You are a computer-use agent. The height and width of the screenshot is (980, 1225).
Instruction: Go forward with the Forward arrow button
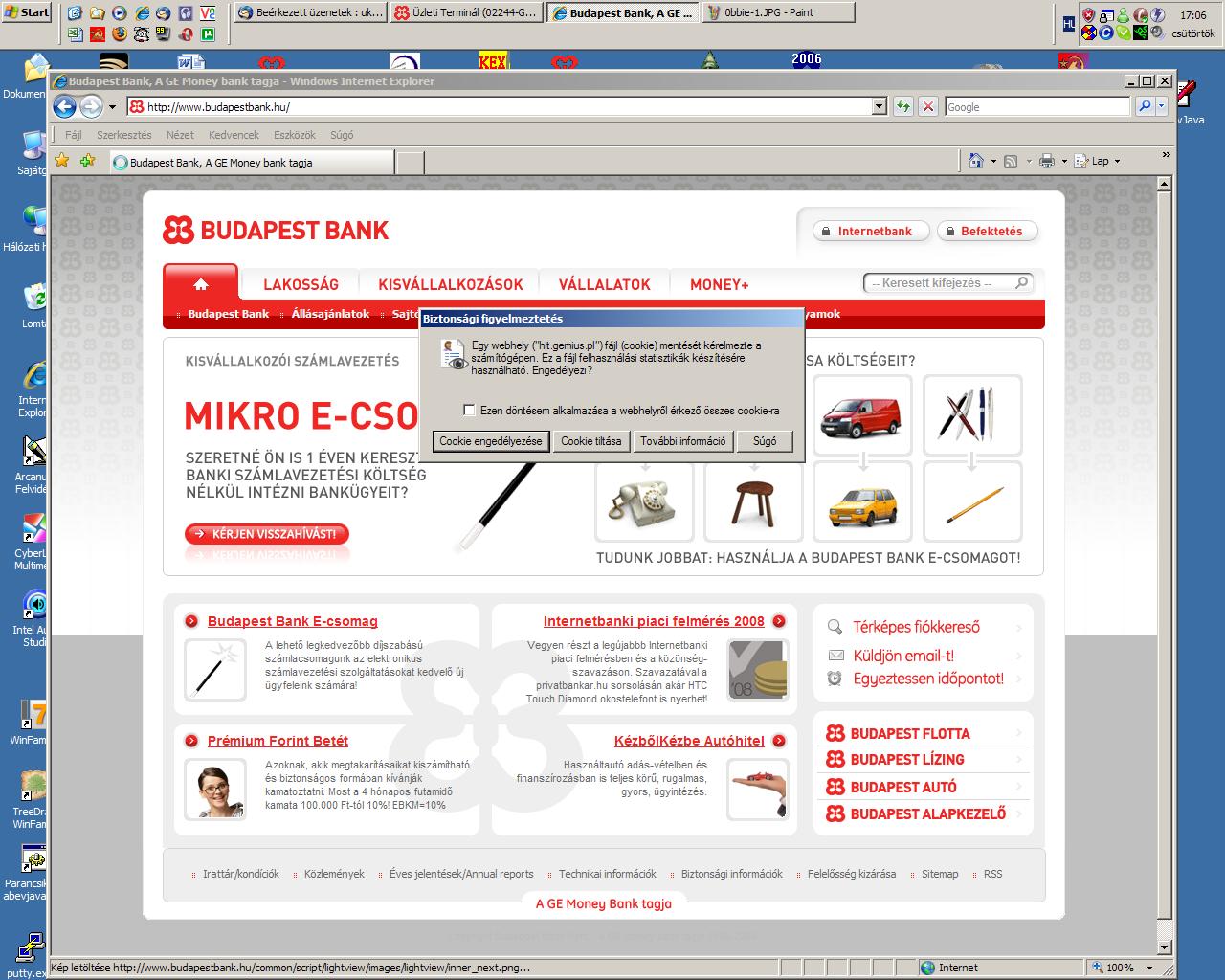tap(91, 107)
